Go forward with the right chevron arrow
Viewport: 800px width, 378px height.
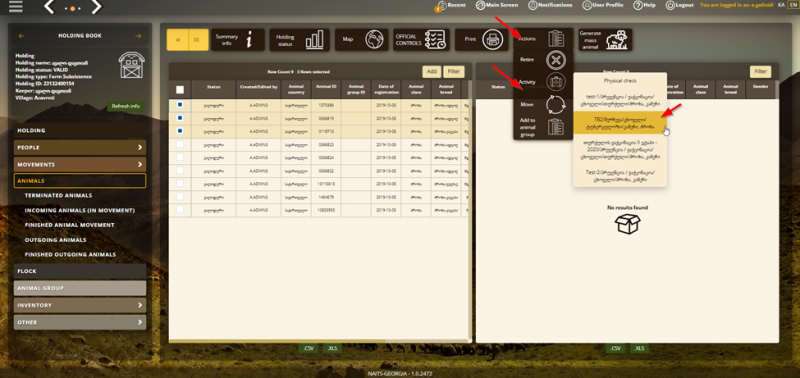click(x=96, y=7)
